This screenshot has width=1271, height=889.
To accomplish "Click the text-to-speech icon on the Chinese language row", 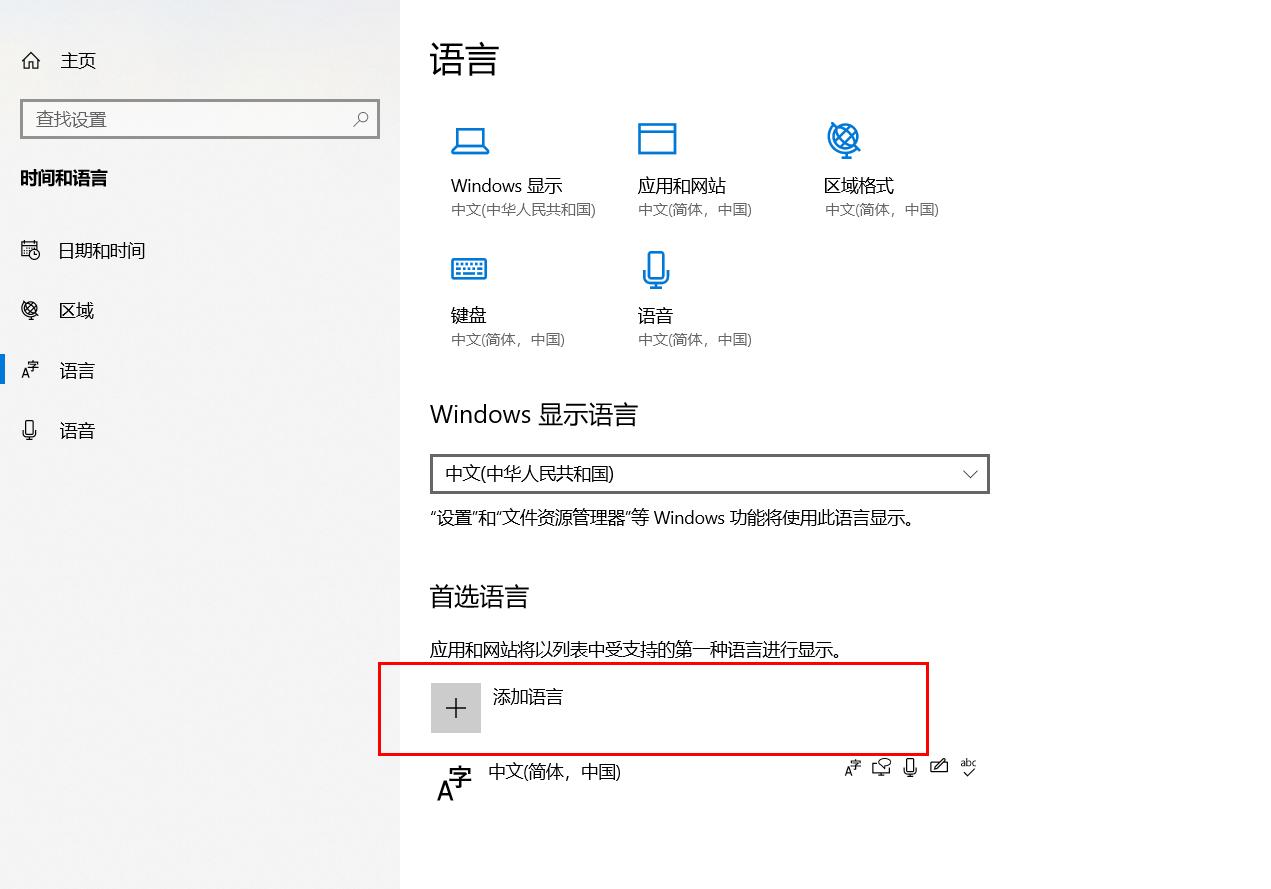I will point(881,767).
